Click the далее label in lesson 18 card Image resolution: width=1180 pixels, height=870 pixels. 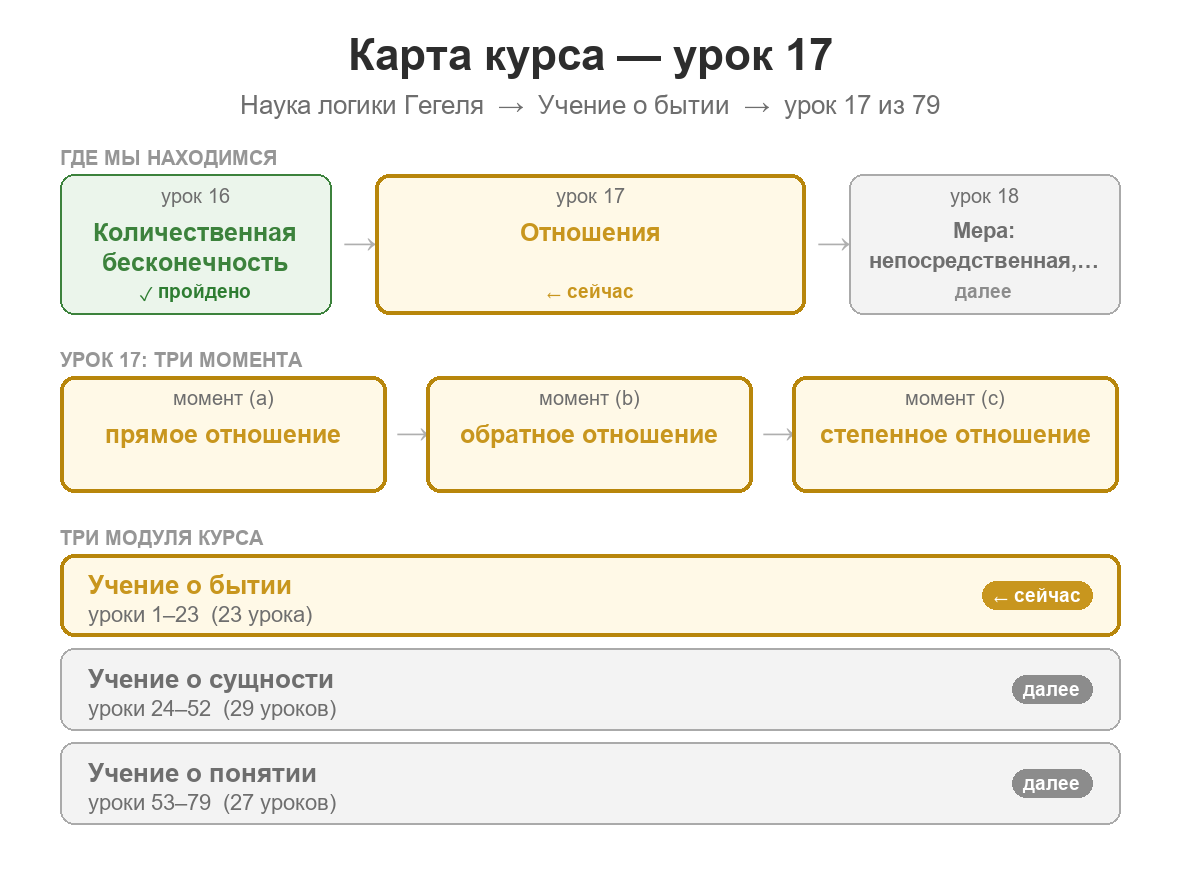coord(983,292)
